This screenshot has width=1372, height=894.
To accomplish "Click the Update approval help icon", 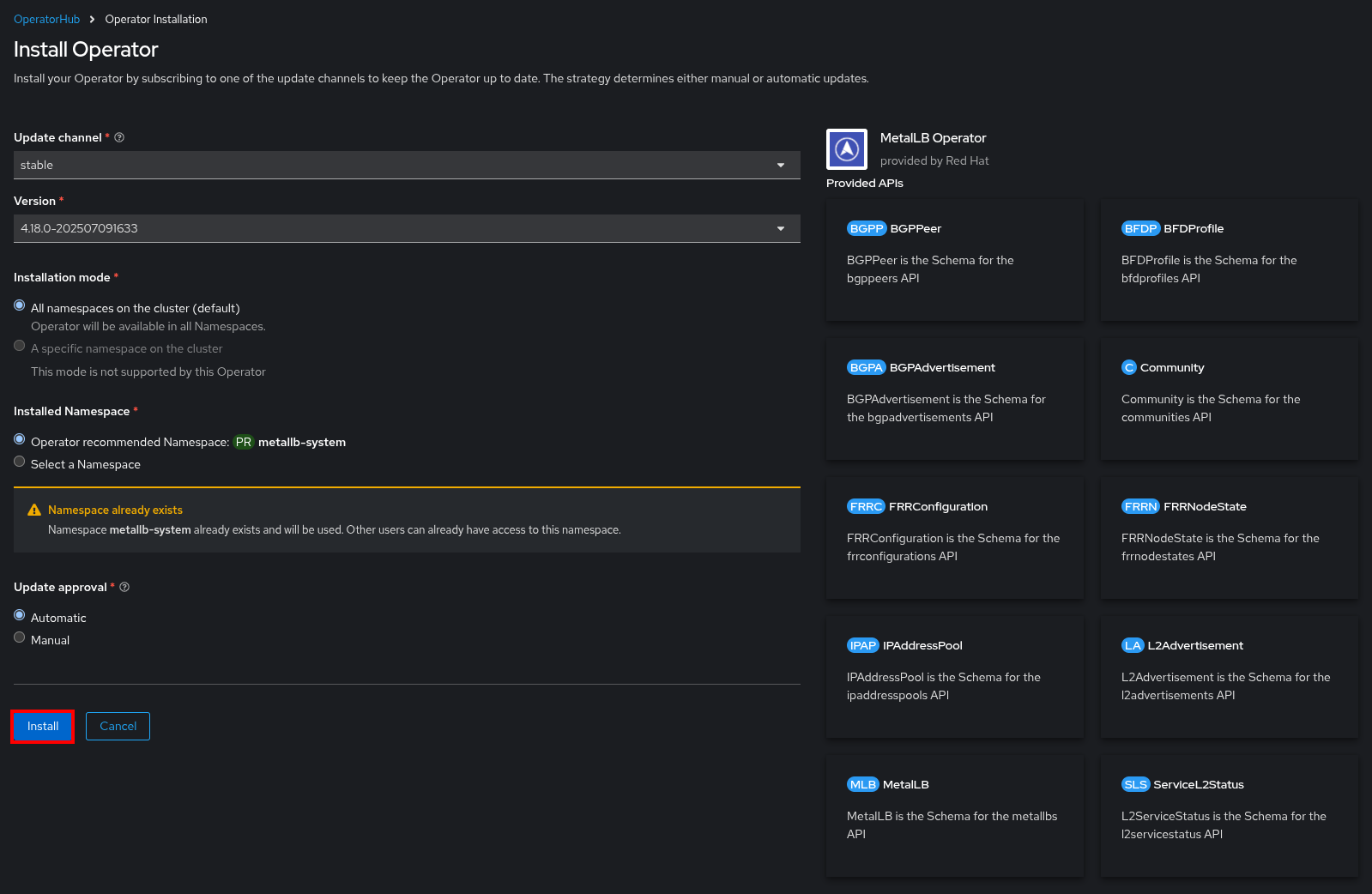I will [124, 587].
